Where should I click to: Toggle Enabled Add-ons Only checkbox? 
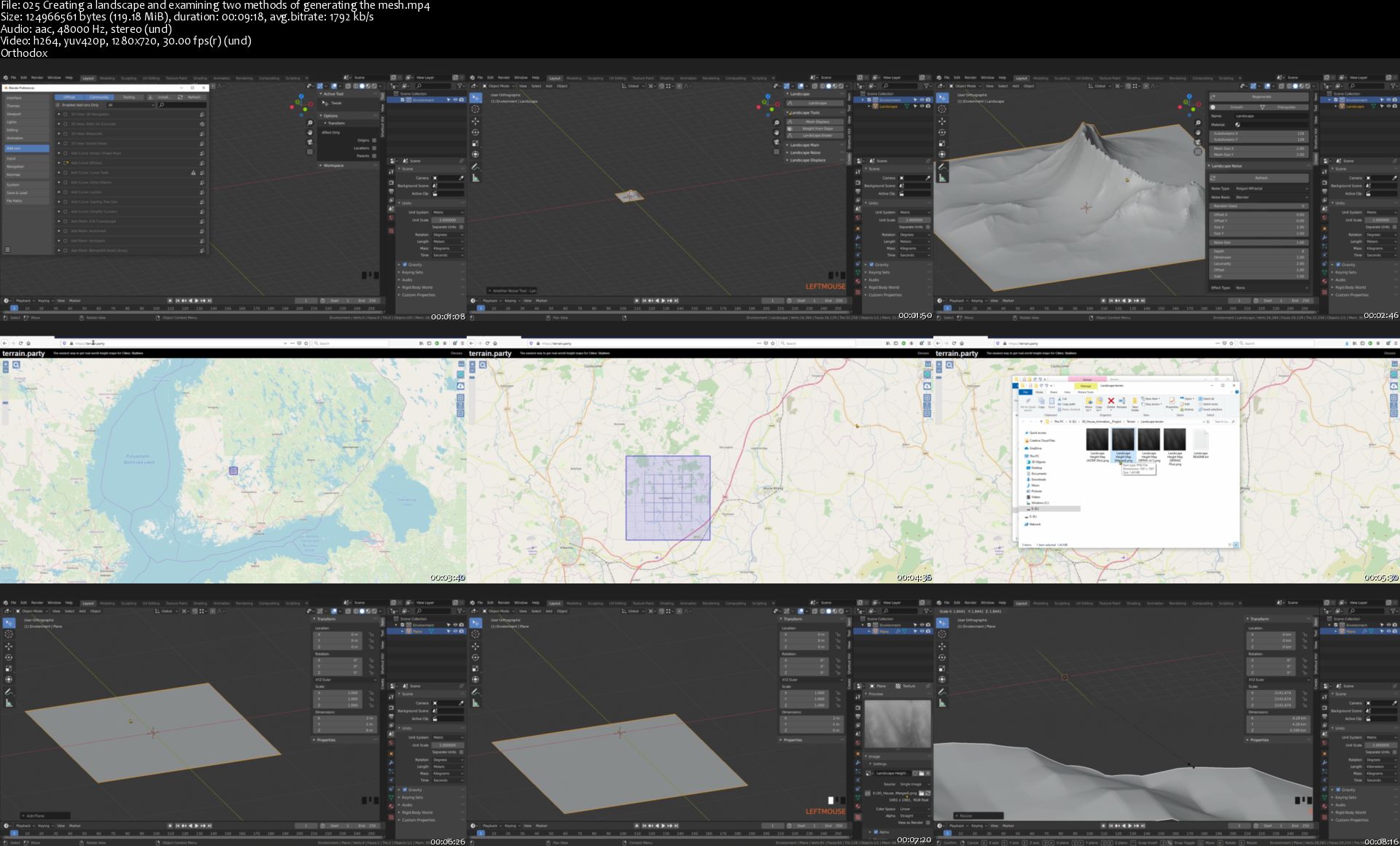pyautogui.click(x=58, y=105)
